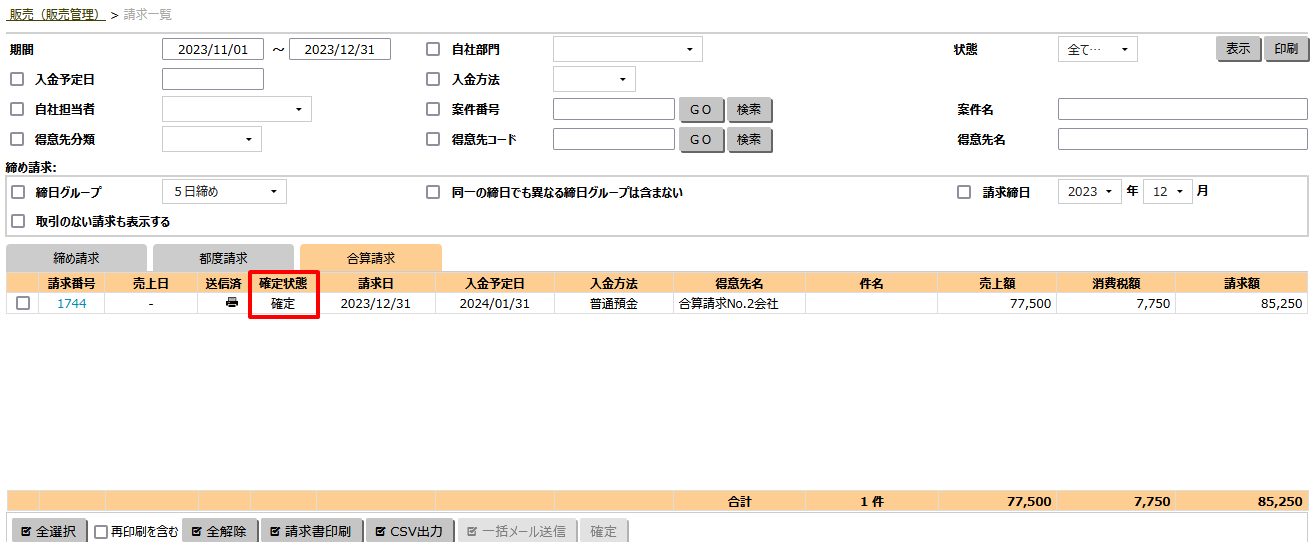The width and height of the screenshot is (1312, 542).
Task: Open the 状態 dropdown
Action: coord(1097,49)
